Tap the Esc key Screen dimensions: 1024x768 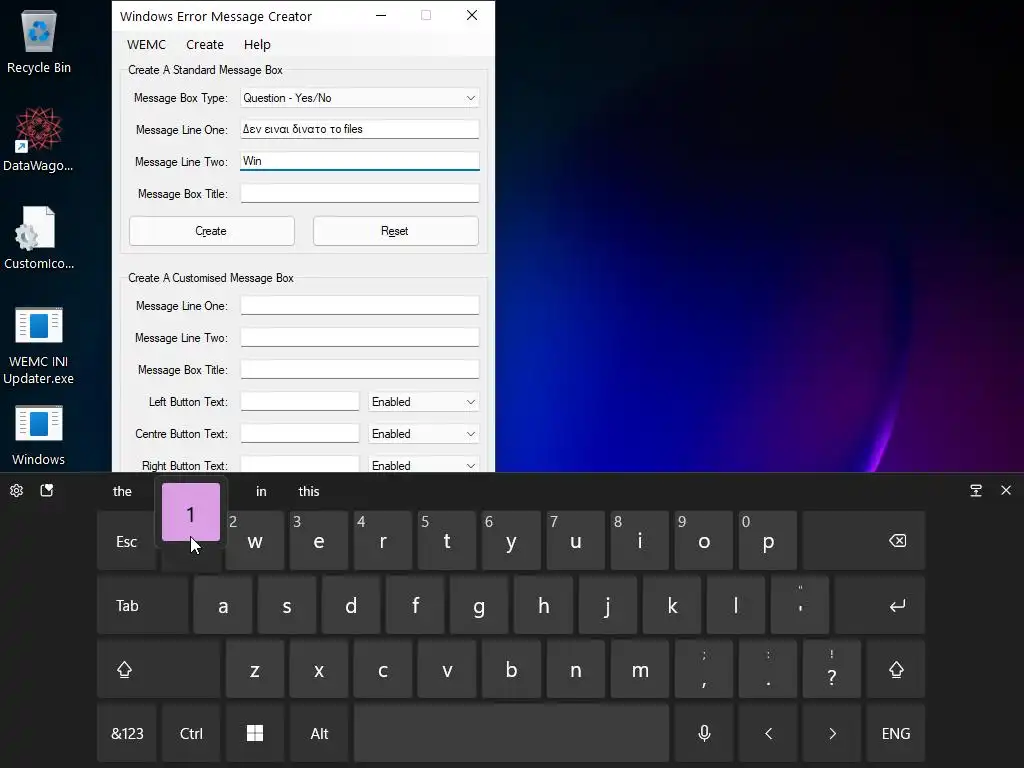[127, 541]
